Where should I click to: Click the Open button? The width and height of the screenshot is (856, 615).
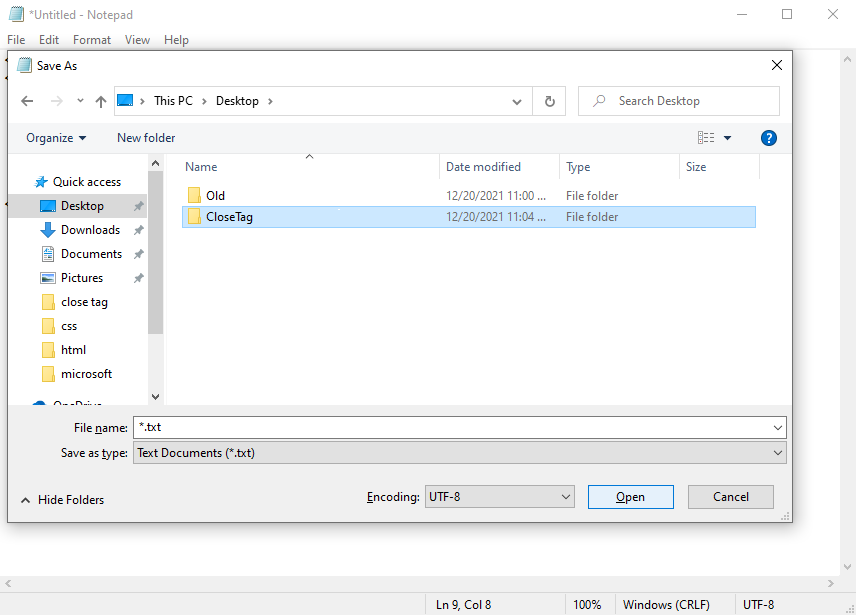[x=631, y=497]
